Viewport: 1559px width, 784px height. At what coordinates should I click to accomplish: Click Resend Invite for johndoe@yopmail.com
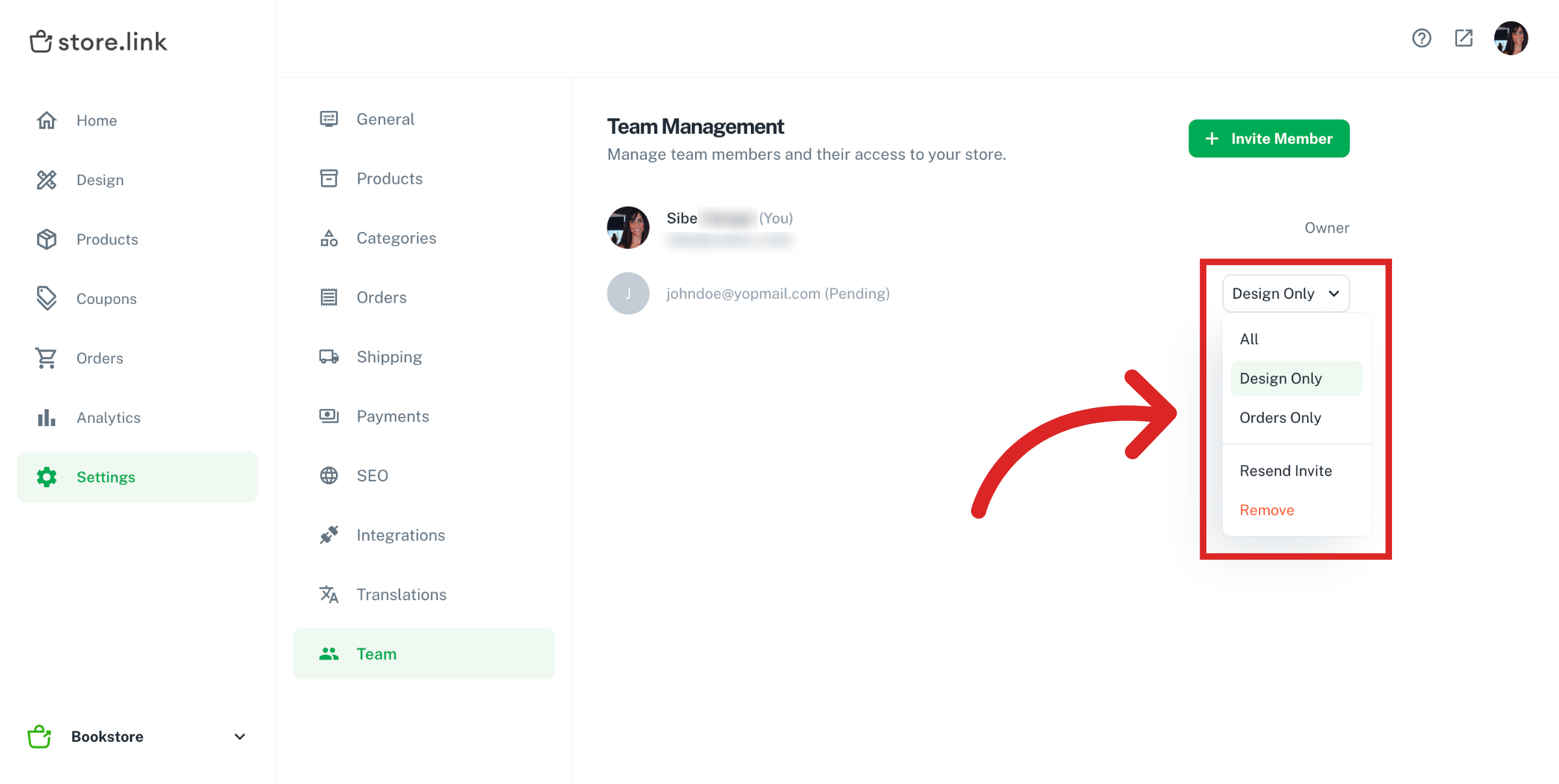click(x=1286, y=470)
